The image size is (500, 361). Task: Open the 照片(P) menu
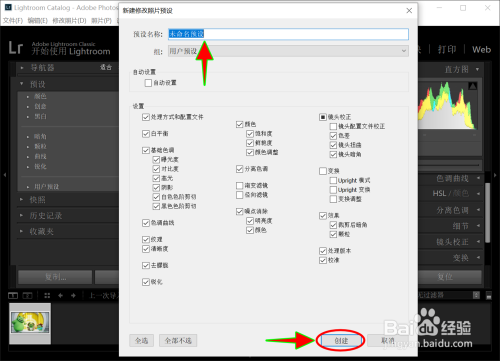pyautogui.click(x=101, y=21)
